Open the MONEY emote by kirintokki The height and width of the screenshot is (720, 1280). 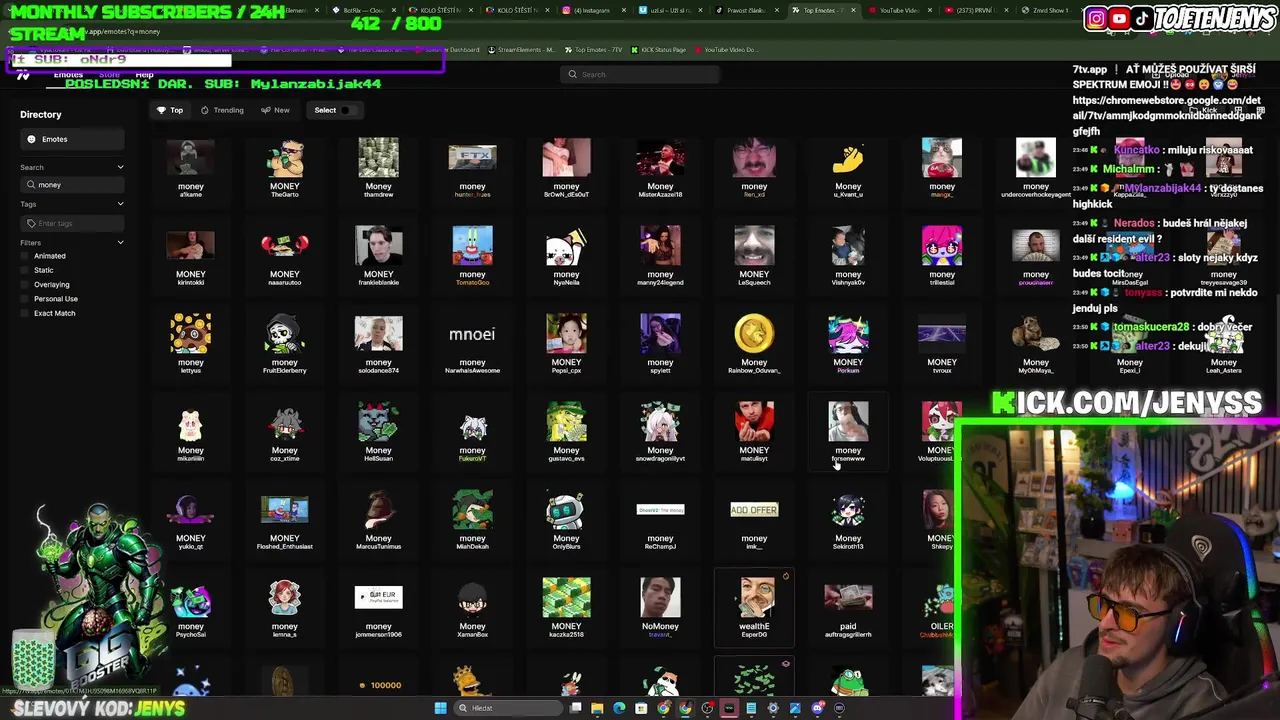[190, 255]
